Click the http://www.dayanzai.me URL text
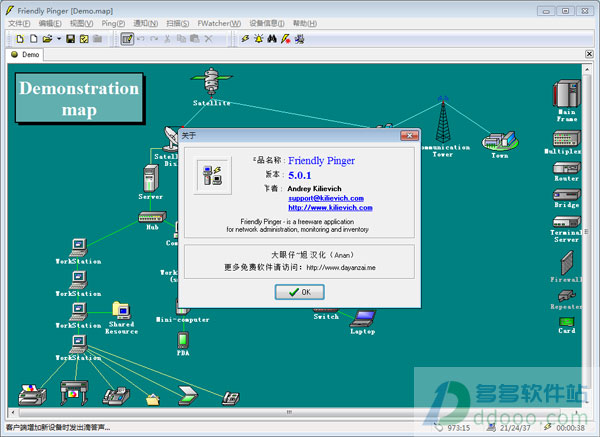The width and height of the screenshot is (600, 437). point(341,267)
